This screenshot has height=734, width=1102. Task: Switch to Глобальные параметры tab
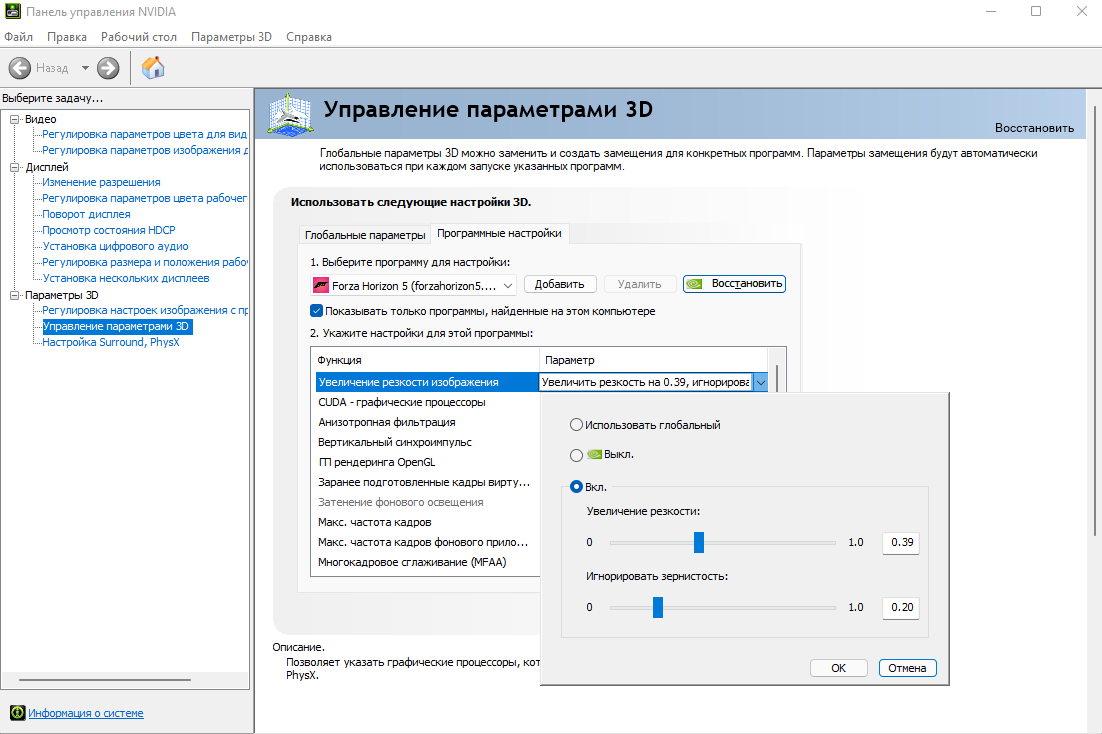365,235
